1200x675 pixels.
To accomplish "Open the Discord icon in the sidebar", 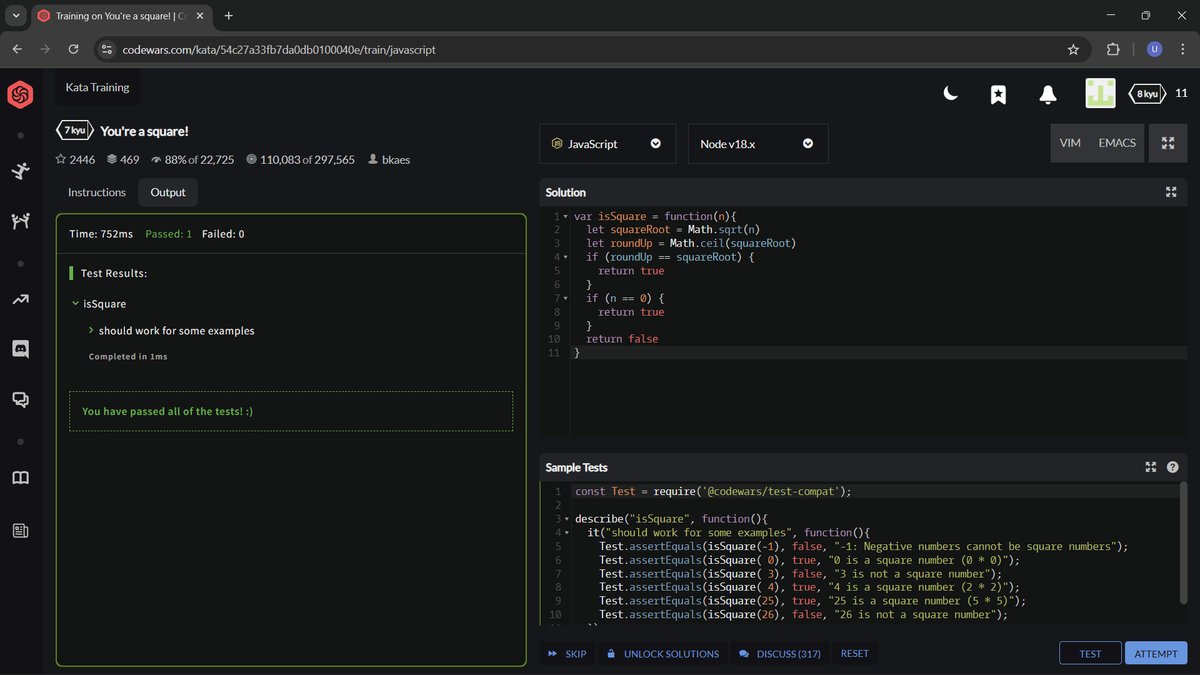I will click(x=20, y=349).
